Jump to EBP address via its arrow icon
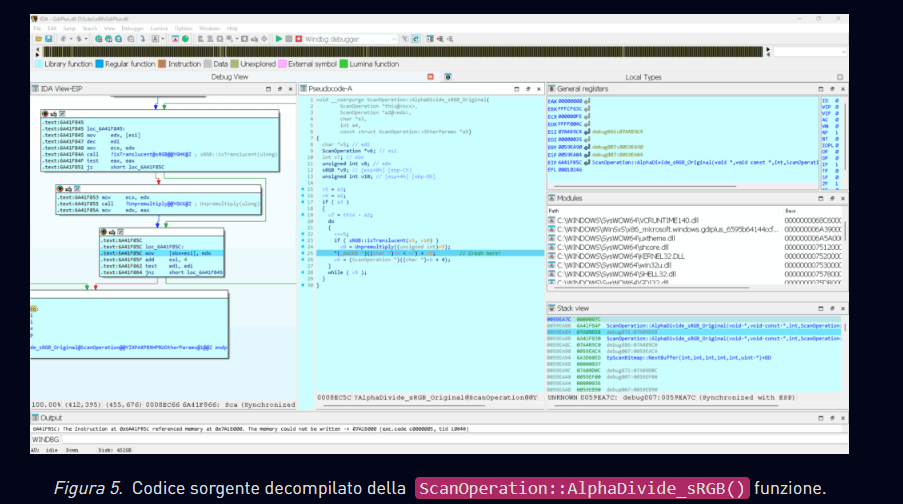 pyautogui.click(x=587, y=147)
